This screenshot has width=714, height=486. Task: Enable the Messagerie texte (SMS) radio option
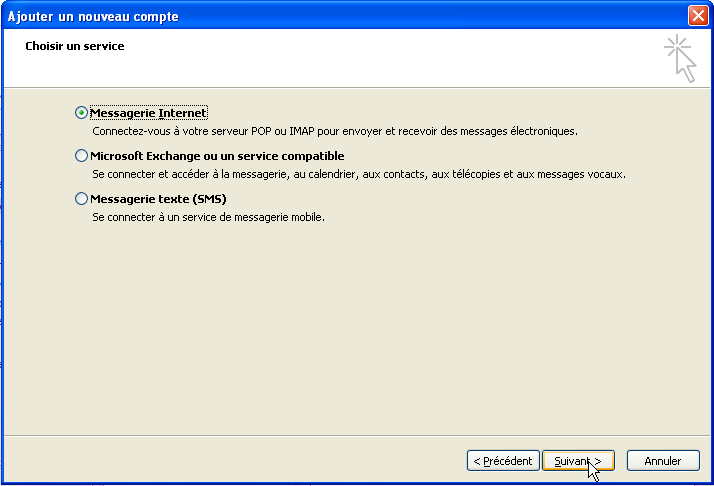(81, 199)
